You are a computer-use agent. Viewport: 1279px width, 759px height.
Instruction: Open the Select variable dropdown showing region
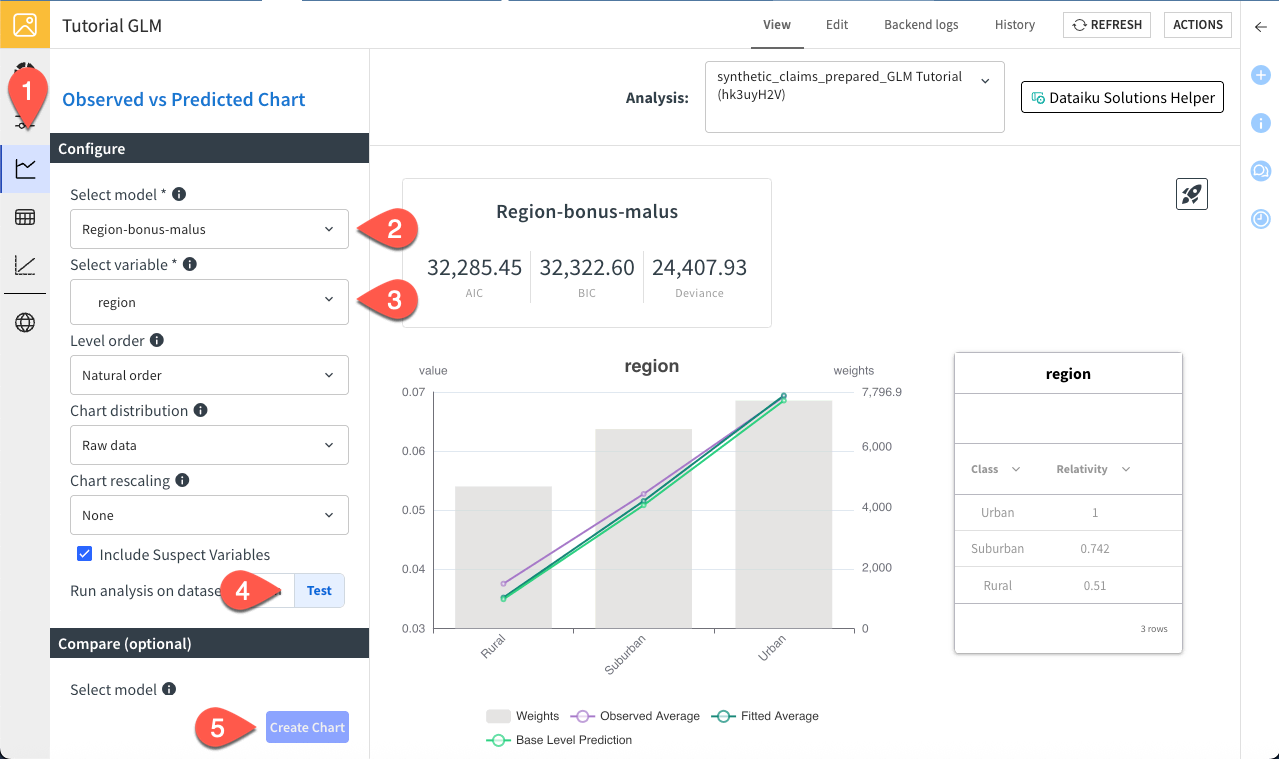point(209,301)
